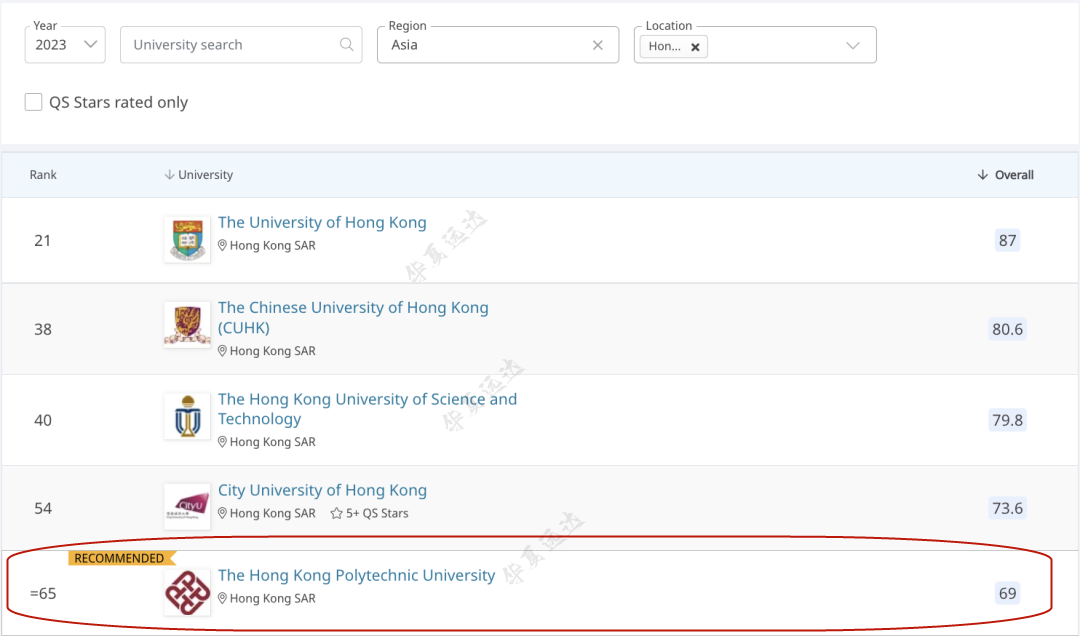Remove the Hon... location tag
Image resolution: width=1080 pixels, height=636 pixels.
click(695, 47)
